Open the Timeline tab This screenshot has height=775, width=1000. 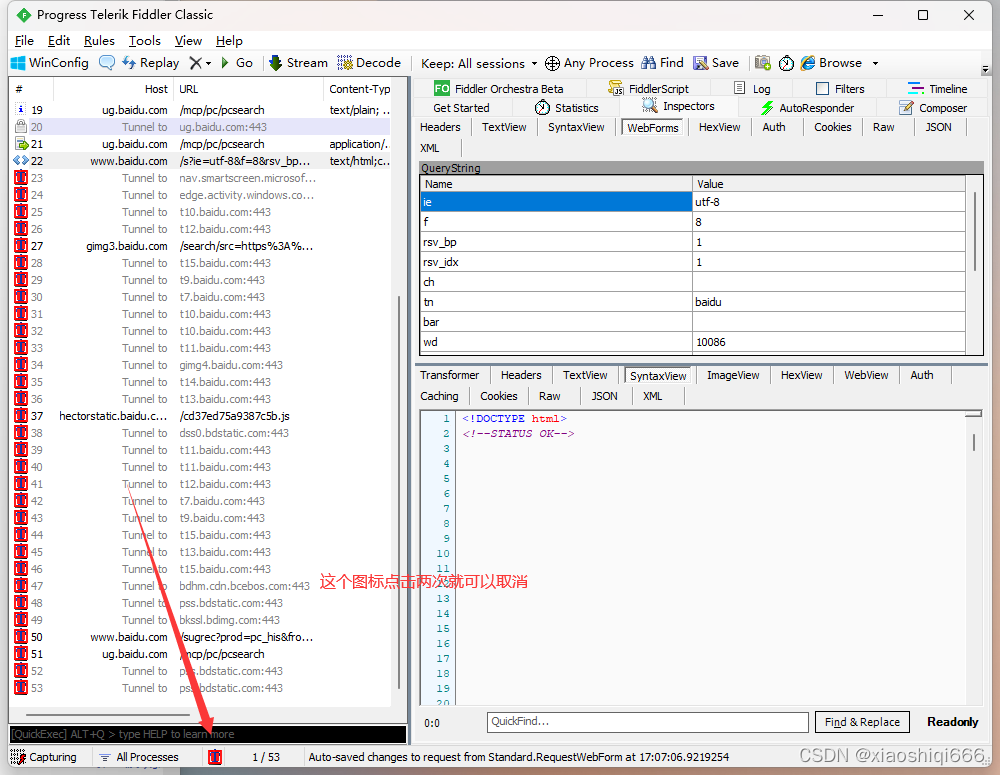pyautogui.click(x=938, y=89)
